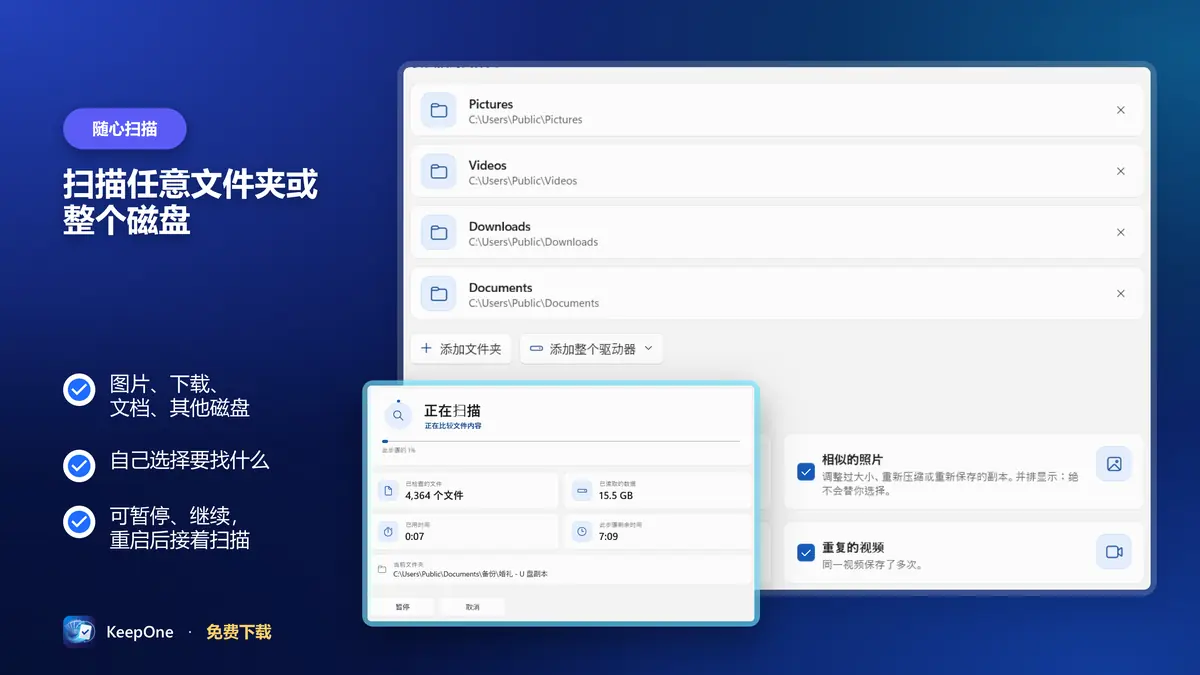This screenshot has width=1200, height=675.
Task: Remove the Pictures folder from the list
Action: (x=1121, y=110)
